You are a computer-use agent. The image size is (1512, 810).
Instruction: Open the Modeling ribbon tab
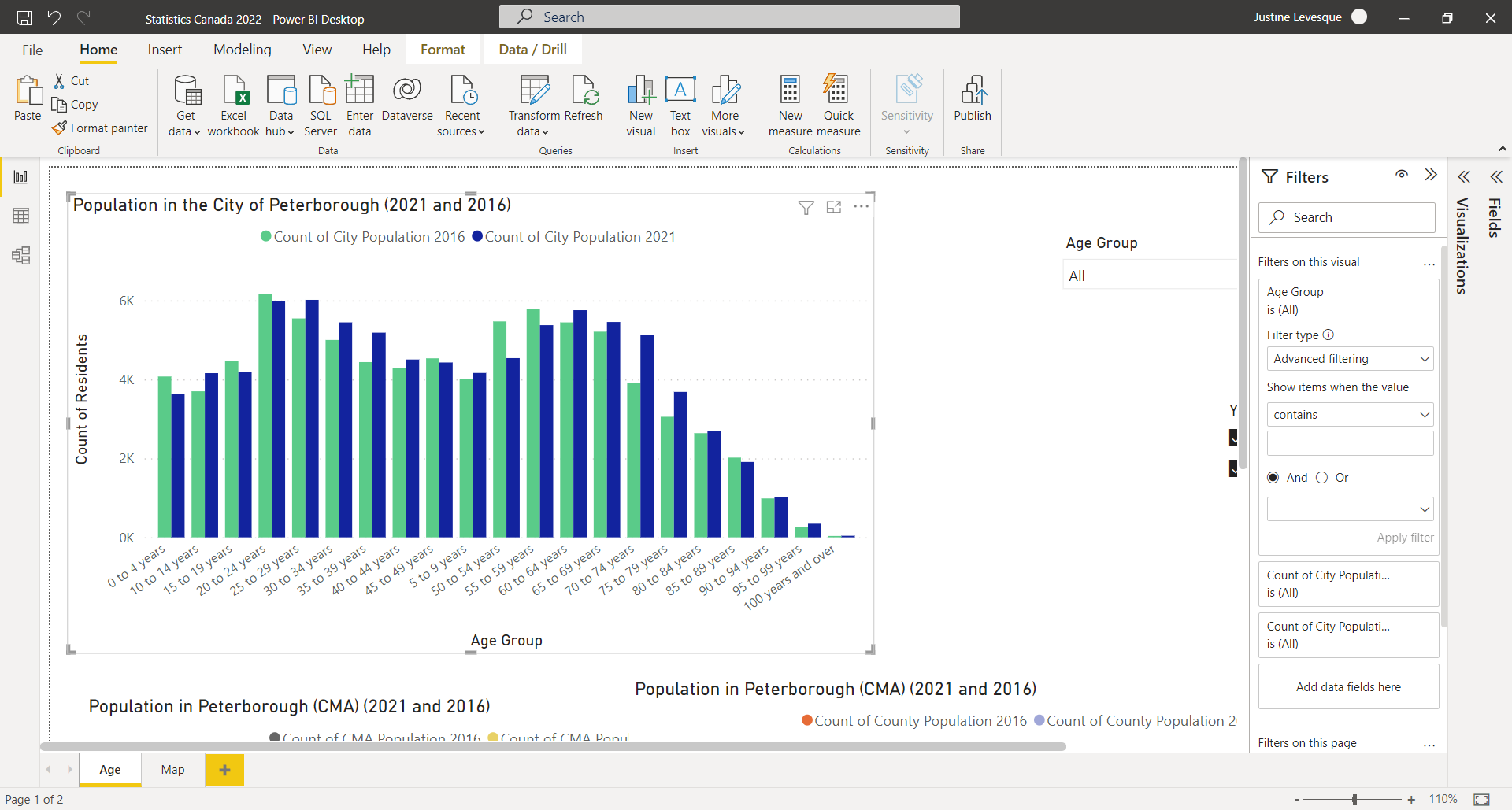point(243,50)
